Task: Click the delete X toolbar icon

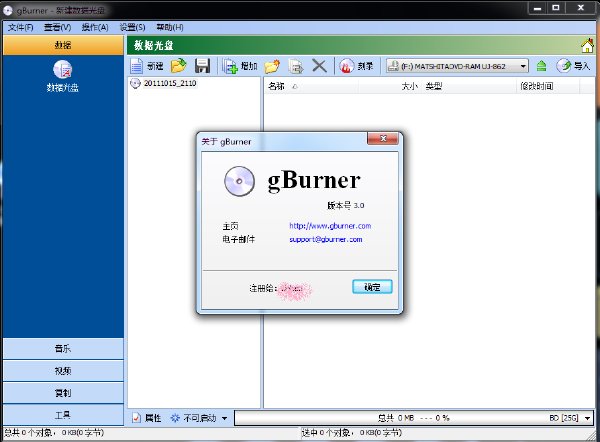Action: click(x=319, y=66)
